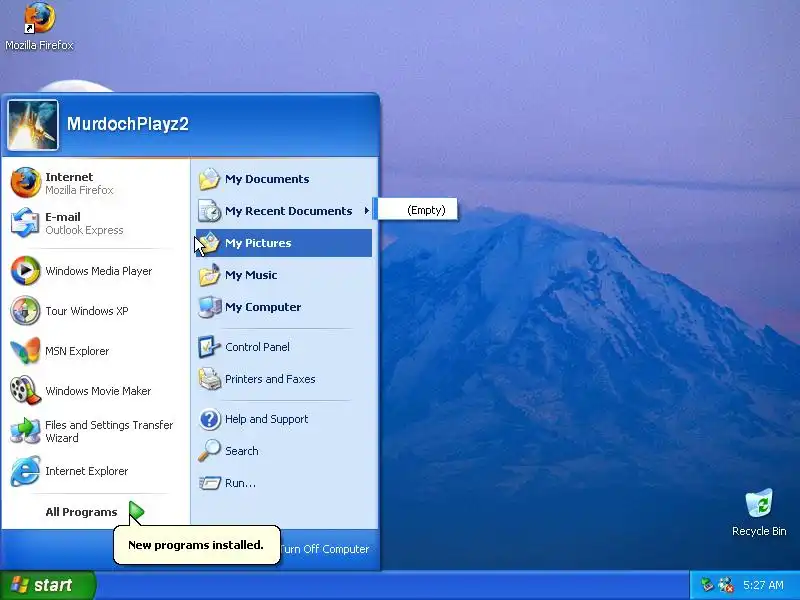Click Run... text label
Image resolution: width=800 pixels, height=600 pixels.
tap(240, 483)
